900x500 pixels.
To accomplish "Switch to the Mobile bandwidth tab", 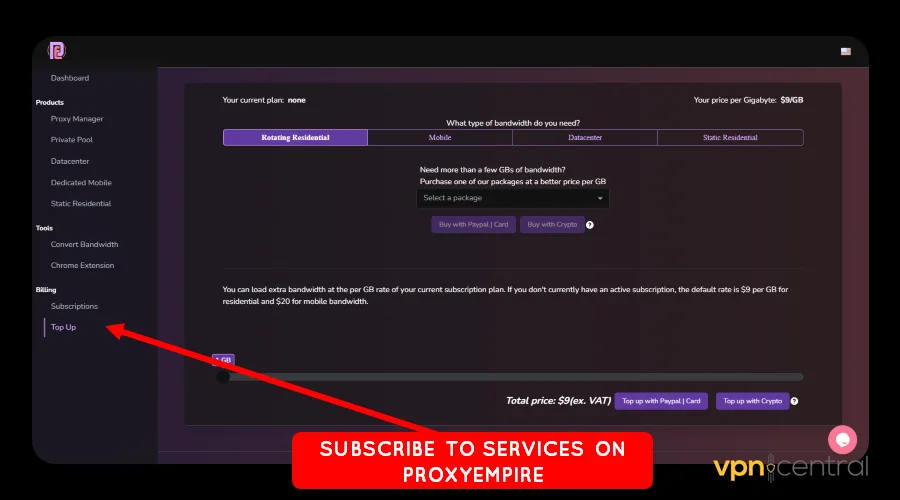I will [x=440, y=138].
